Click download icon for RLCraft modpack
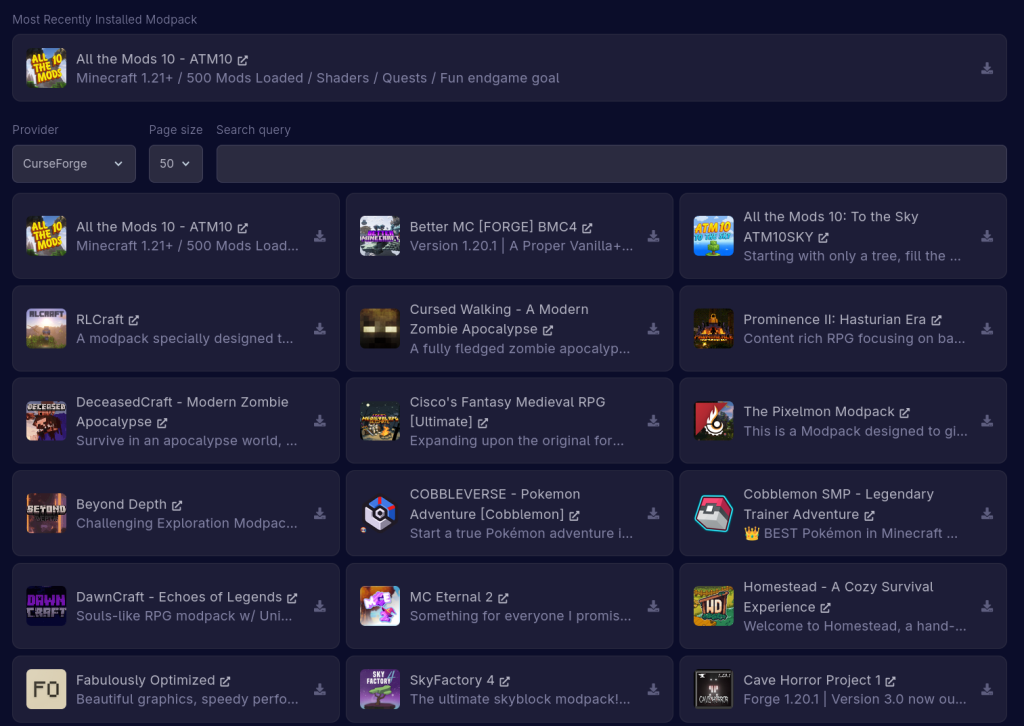The height and width of the screenshot is (726, 1024). coord(320,329)
